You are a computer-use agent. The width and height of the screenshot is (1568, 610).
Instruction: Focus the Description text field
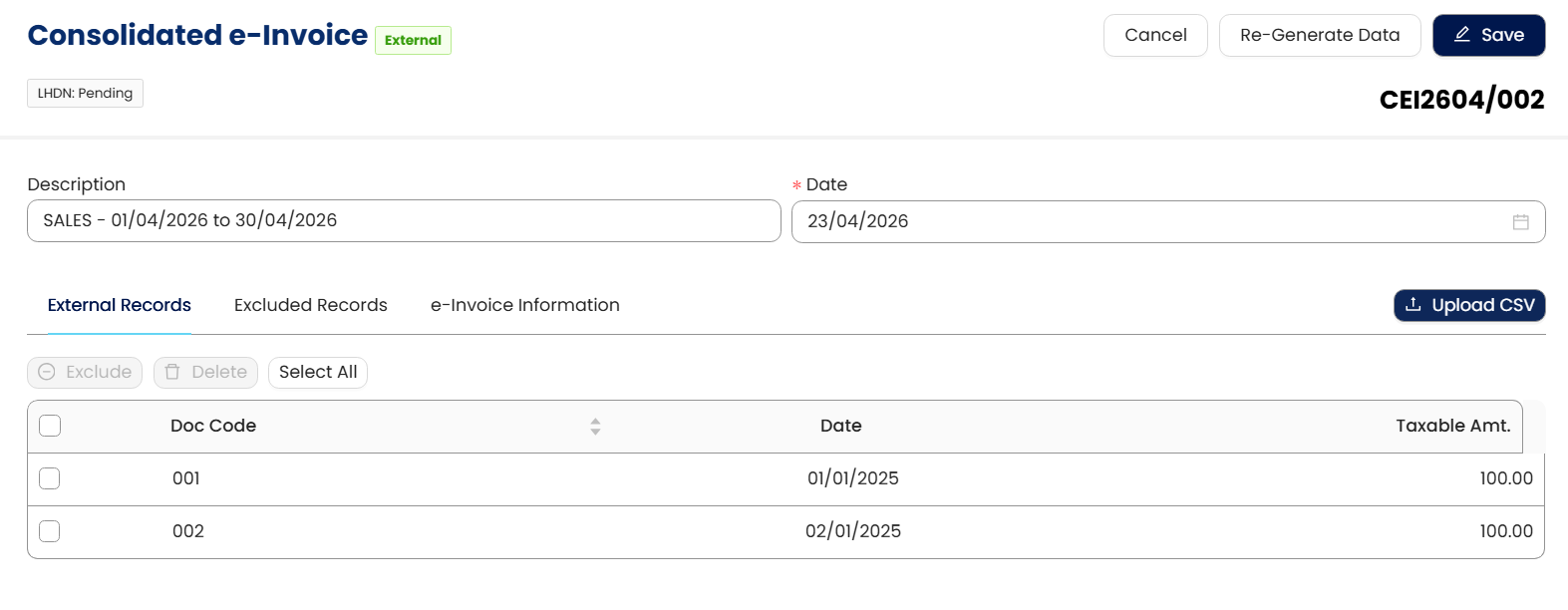403,221
